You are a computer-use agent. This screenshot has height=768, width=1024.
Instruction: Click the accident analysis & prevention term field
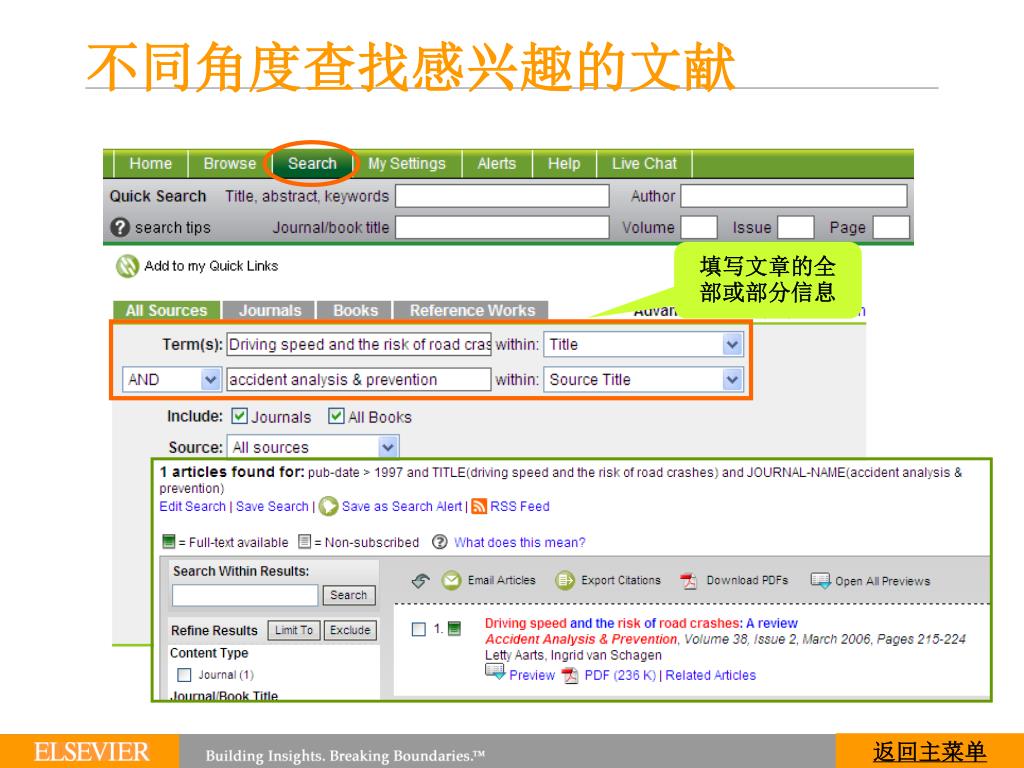click(x=359, y=379)
